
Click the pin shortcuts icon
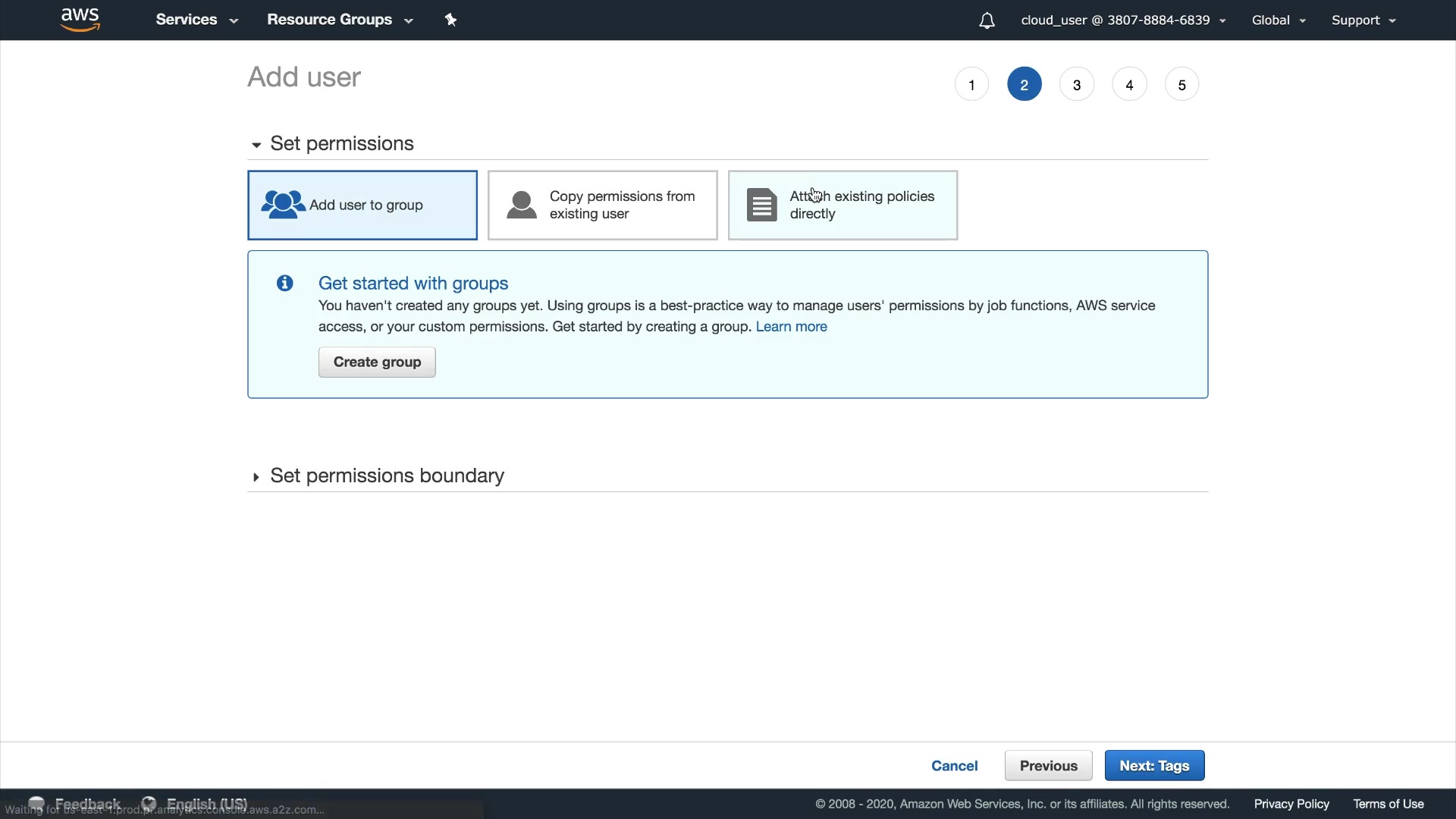tap(450, 20)
